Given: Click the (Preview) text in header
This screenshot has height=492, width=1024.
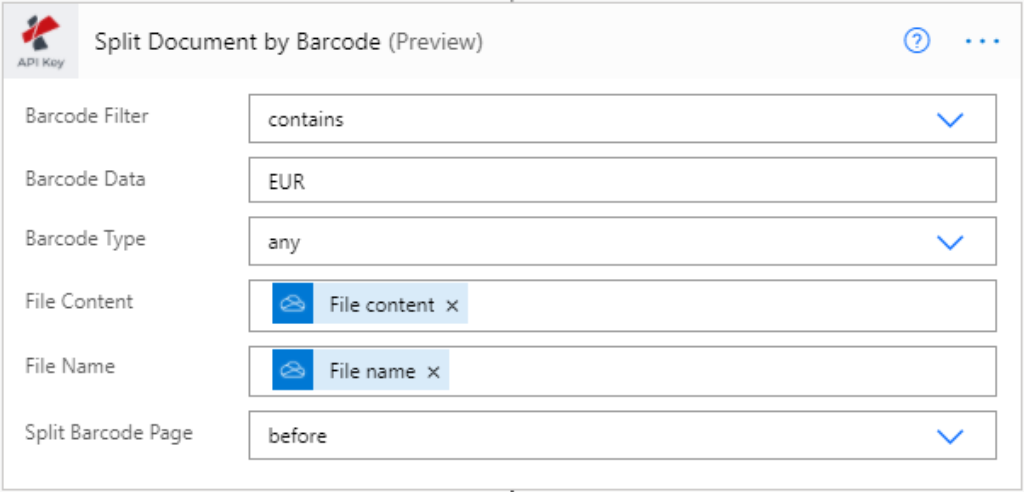Looking at the screenshot, I should pos(435,42).
